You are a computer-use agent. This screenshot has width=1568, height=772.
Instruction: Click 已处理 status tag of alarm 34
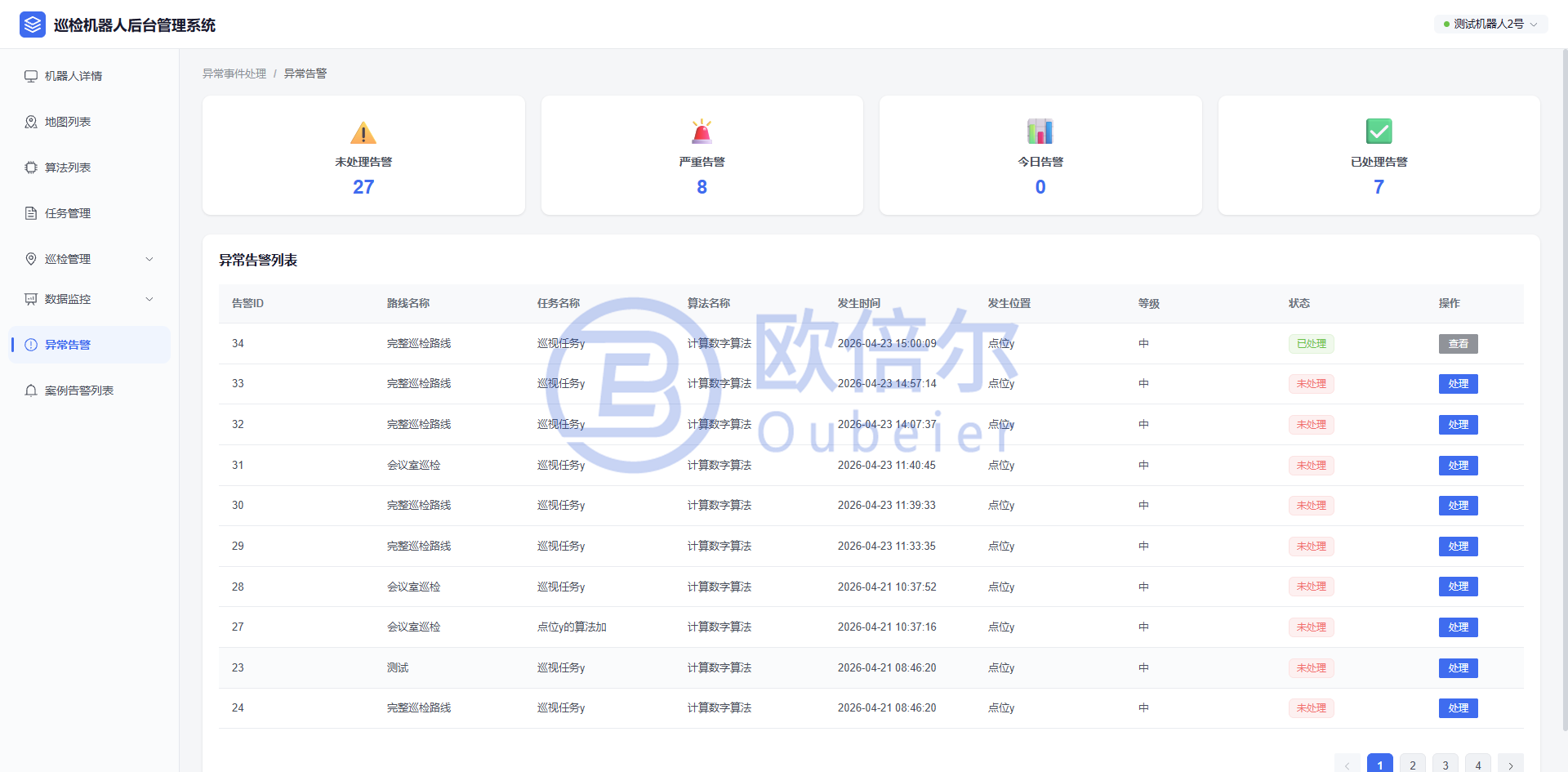coord(1312,344)
